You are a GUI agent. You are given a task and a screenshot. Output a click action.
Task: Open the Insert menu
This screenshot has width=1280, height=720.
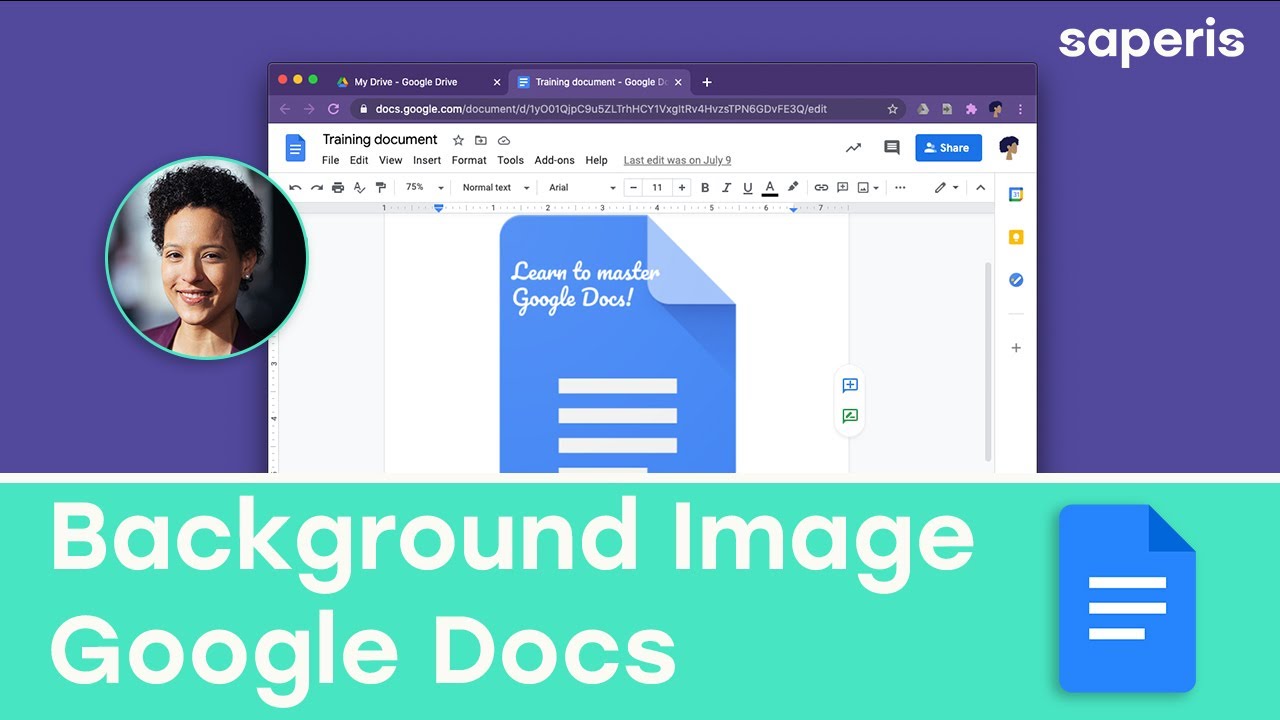pos(427,160)
